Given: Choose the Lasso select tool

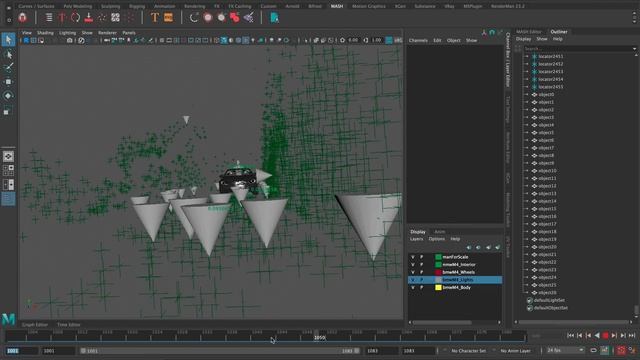Looking at the screenshot, I should (x=8, y=54).
